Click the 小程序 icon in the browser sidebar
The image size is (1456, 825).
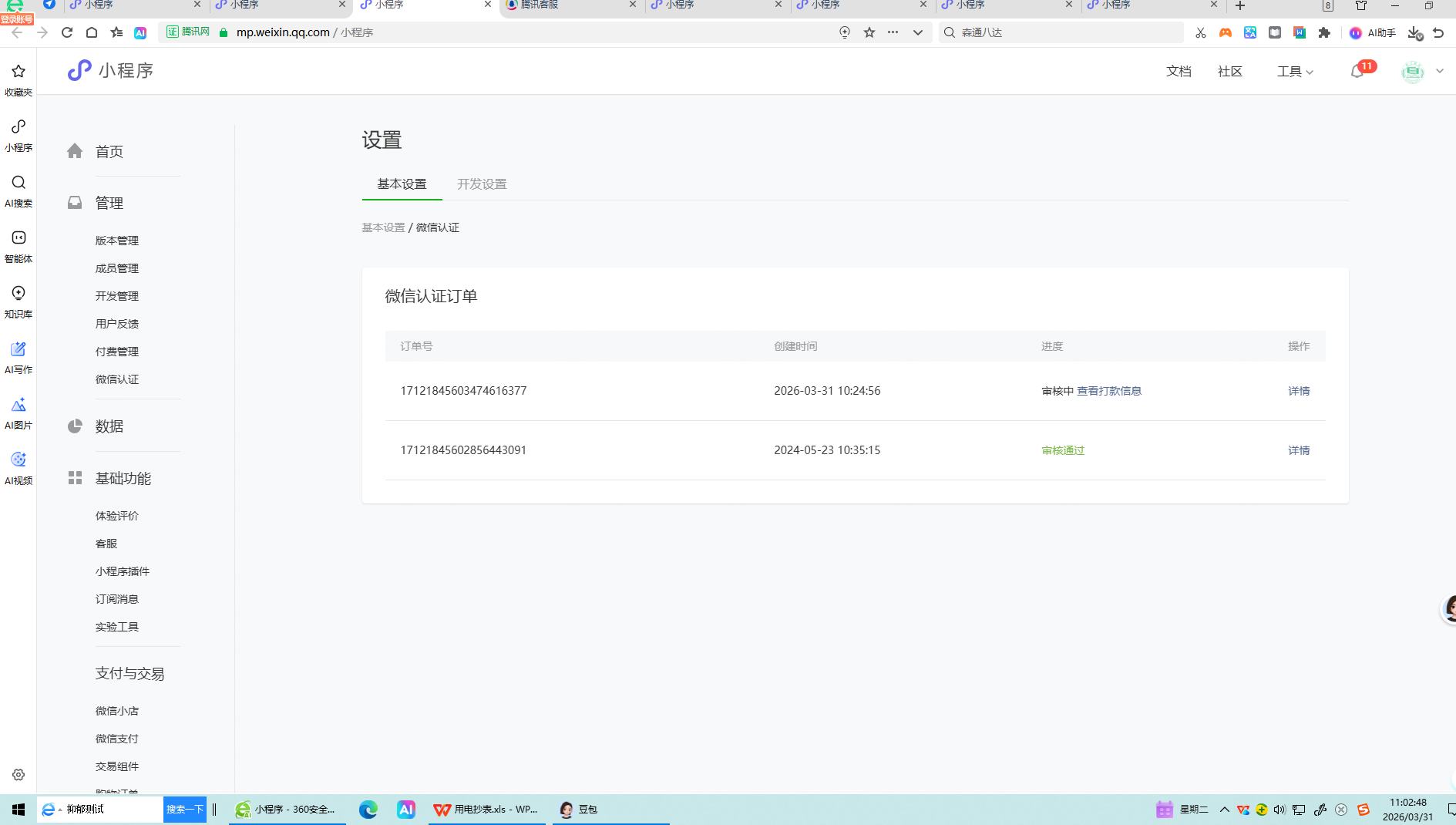tap(18, 135)
